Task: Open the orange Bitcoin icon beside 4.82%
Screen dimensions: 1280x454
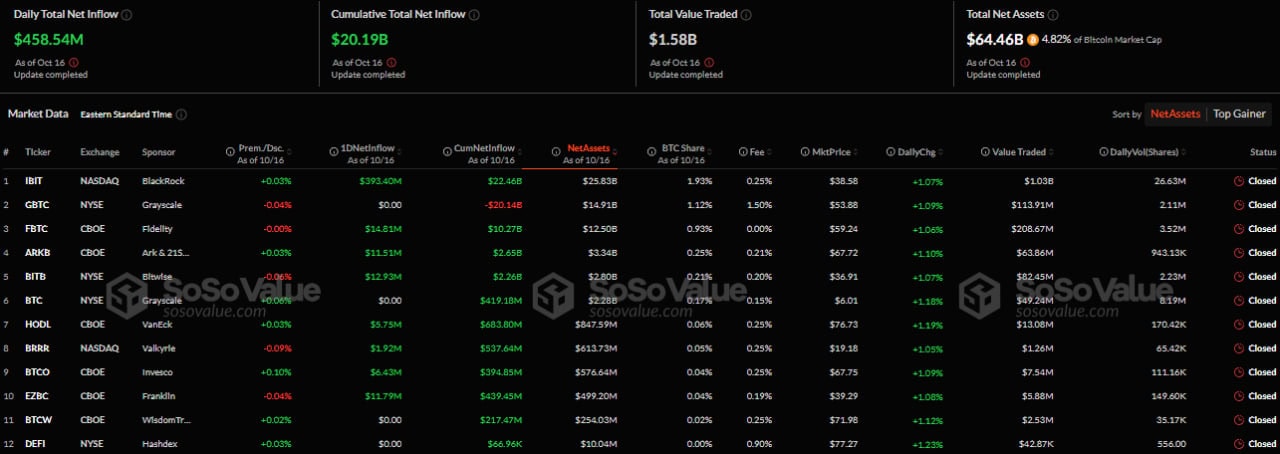Action: 1033,40
